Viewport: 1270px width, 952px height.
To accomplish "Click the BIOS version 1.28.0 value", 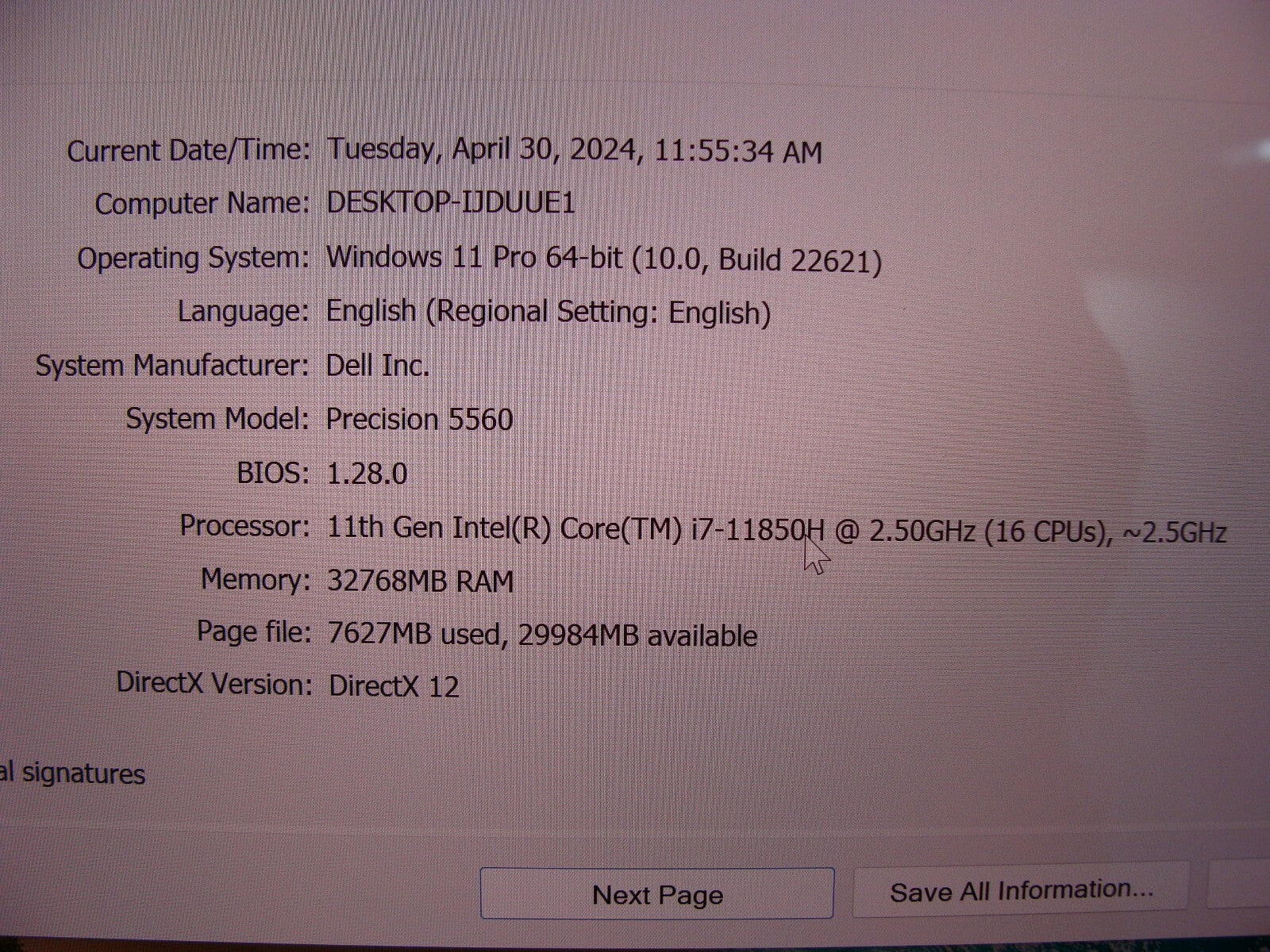I will pos(367,474).
